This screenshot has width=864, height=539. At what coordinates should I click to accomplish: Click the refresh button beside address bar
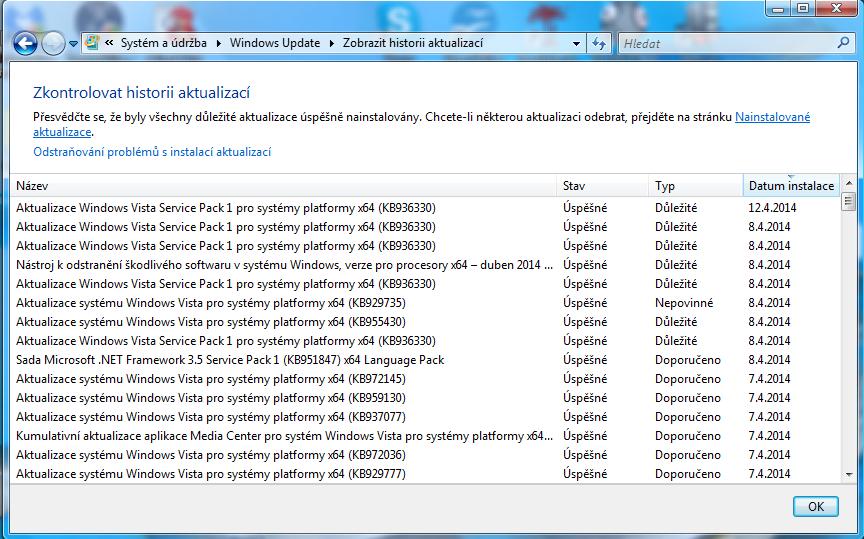coord(600,43)
